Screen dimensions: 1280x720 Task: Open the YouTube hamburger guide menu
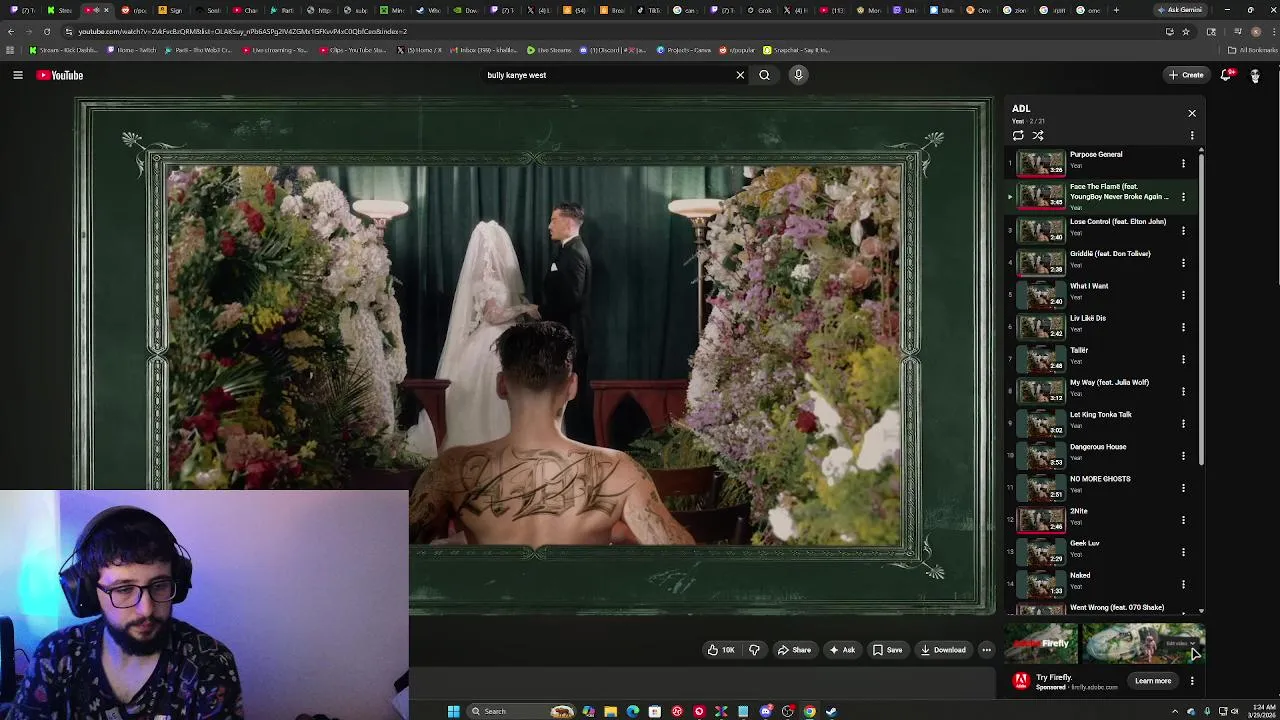(18, 75)
